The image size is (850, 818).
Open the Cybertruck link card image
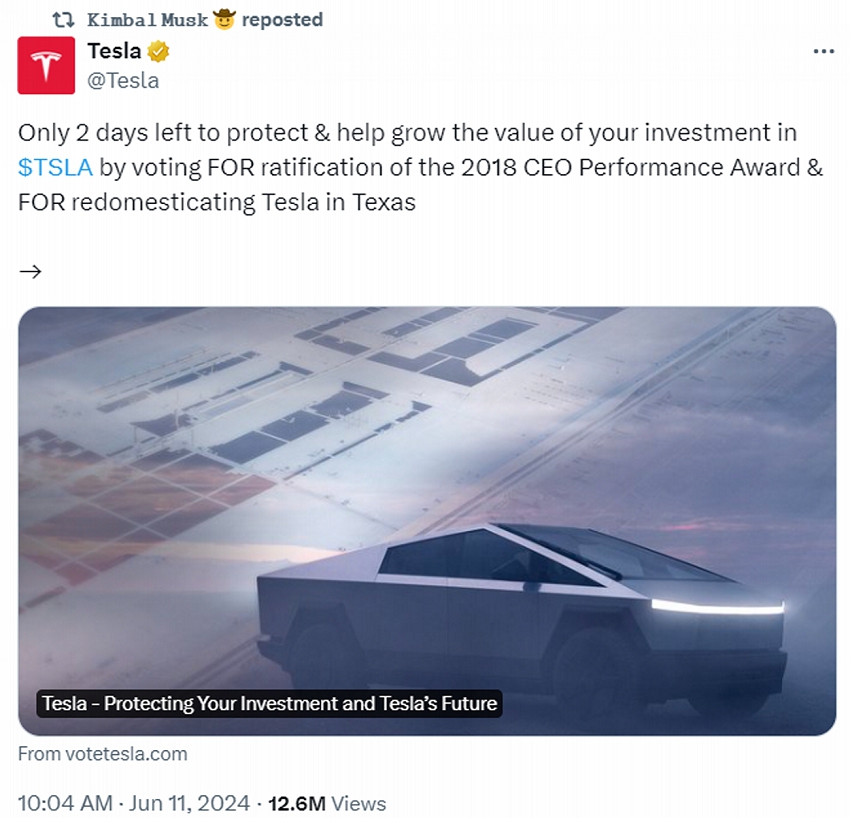(427, 500)
